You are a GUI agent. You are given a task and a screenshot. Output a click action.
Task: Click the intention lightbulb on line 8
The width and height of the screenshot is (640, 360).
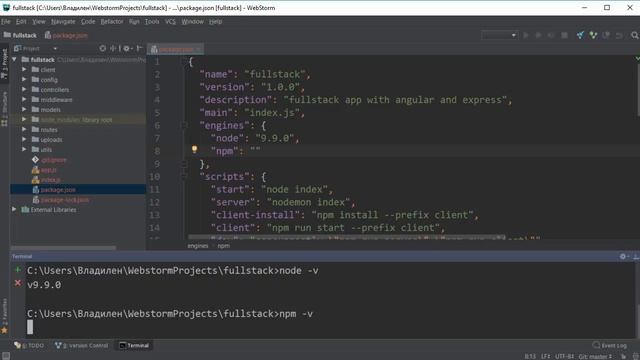tap(194, 149)
